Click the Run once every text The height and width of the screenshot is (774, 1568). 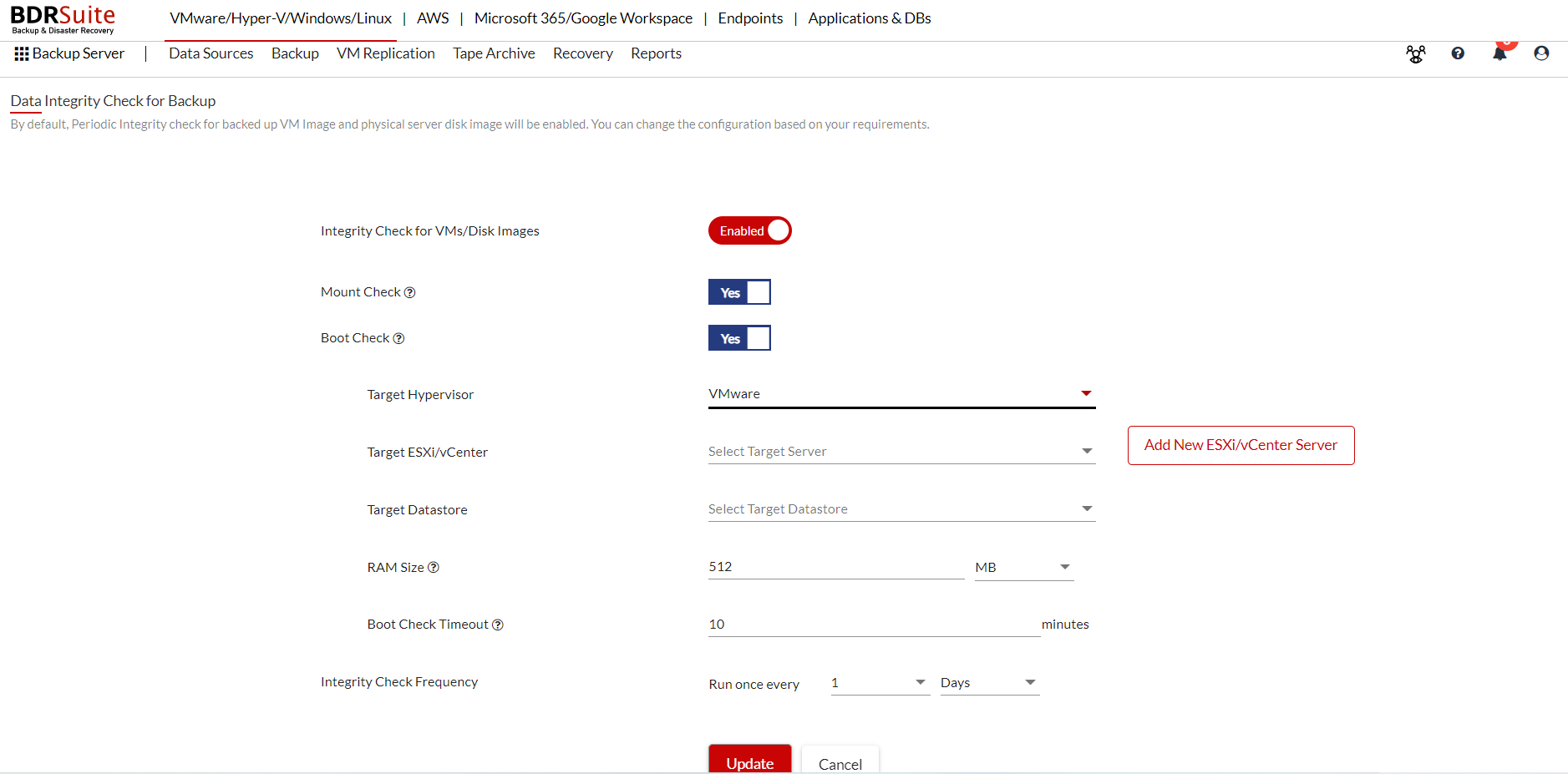click(754, 685)
